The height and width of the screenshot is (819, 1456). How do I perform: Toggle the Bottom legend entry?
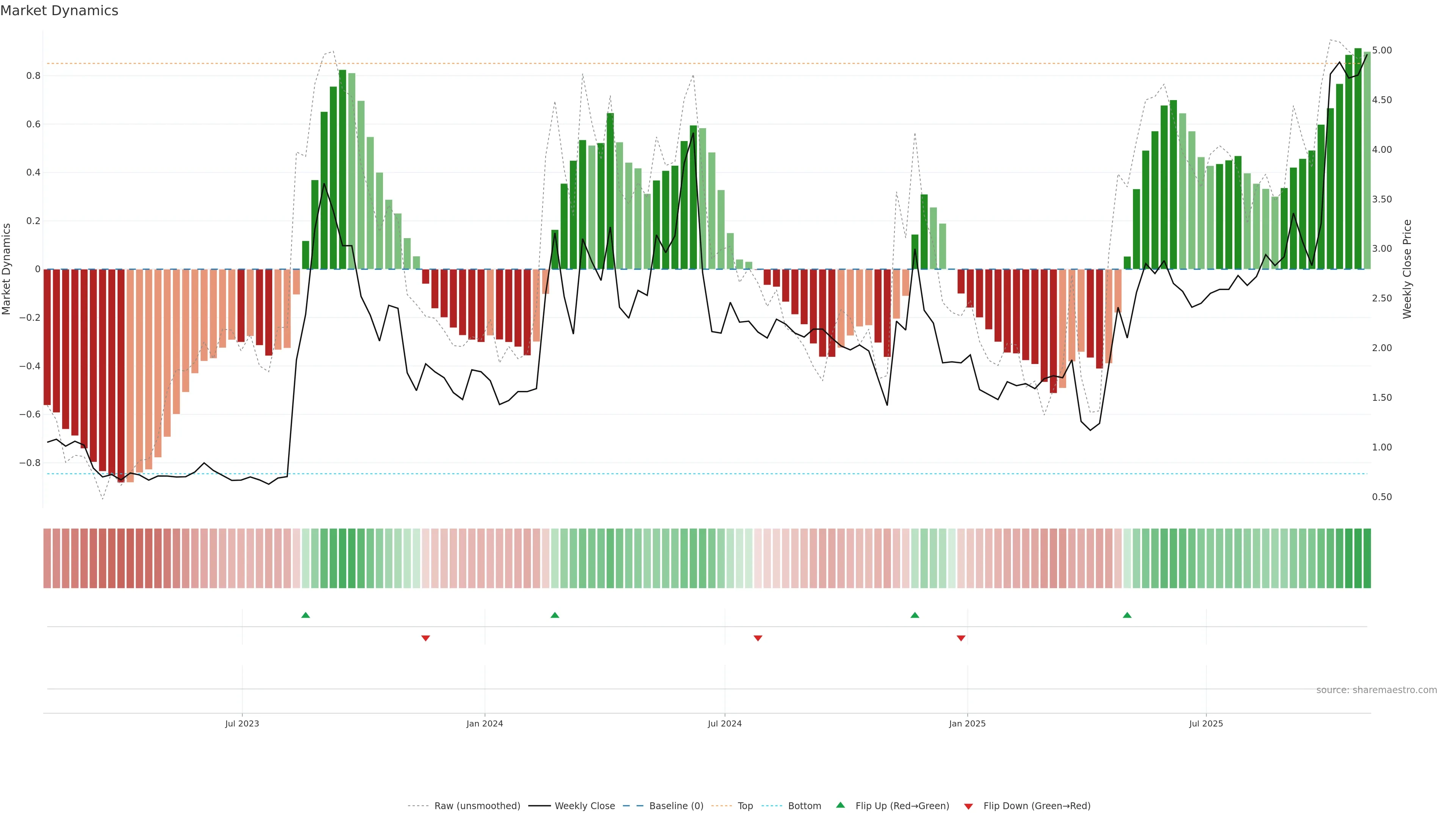pyautogui.click(x=804, y=806)
